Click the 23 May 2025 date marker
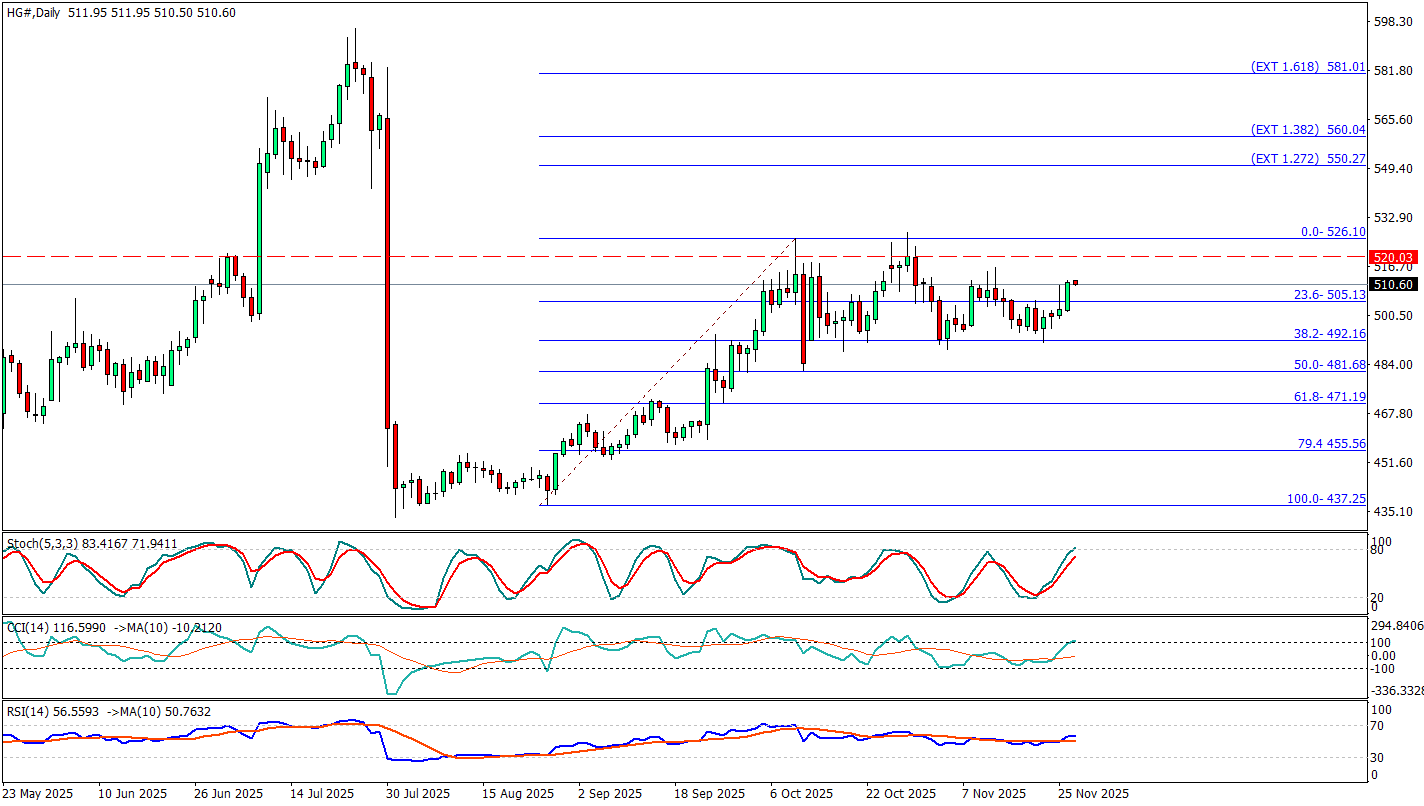 point(38,793)
